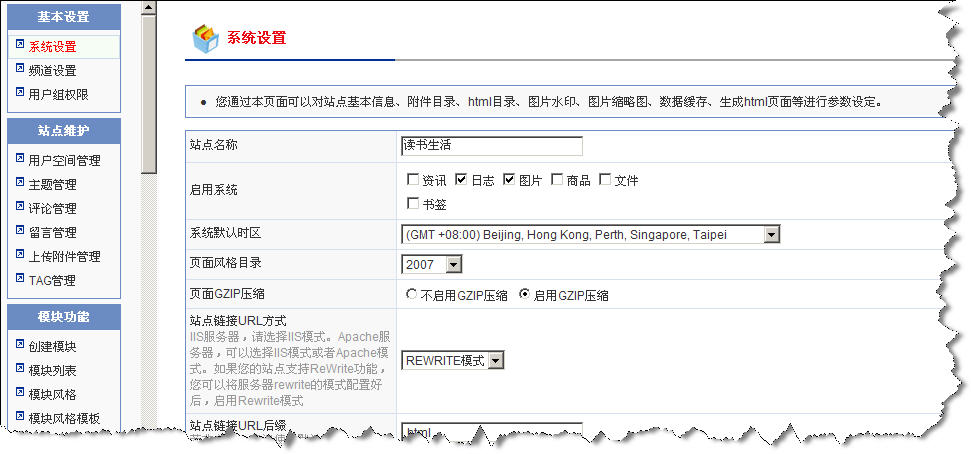Open the REWRITE模式 URL mode dropdown
The height and width of the screenshot is (454, 971).
coord(495,361)
